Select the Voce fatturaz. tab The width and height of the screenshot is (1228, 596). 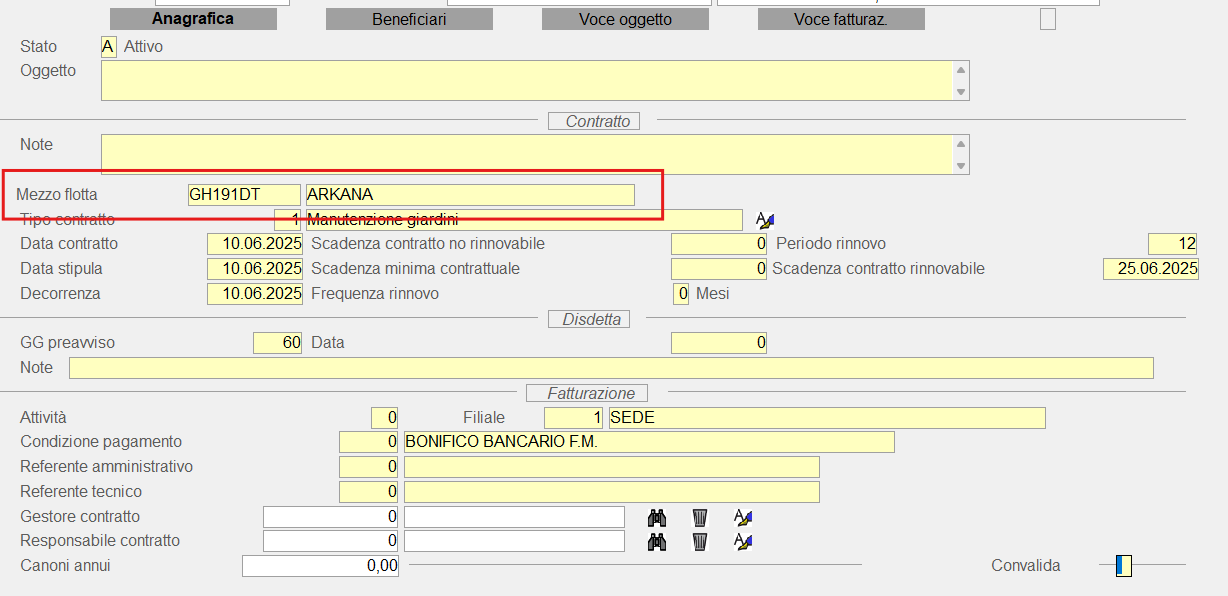pyautogui.click(x=841, y=19)
